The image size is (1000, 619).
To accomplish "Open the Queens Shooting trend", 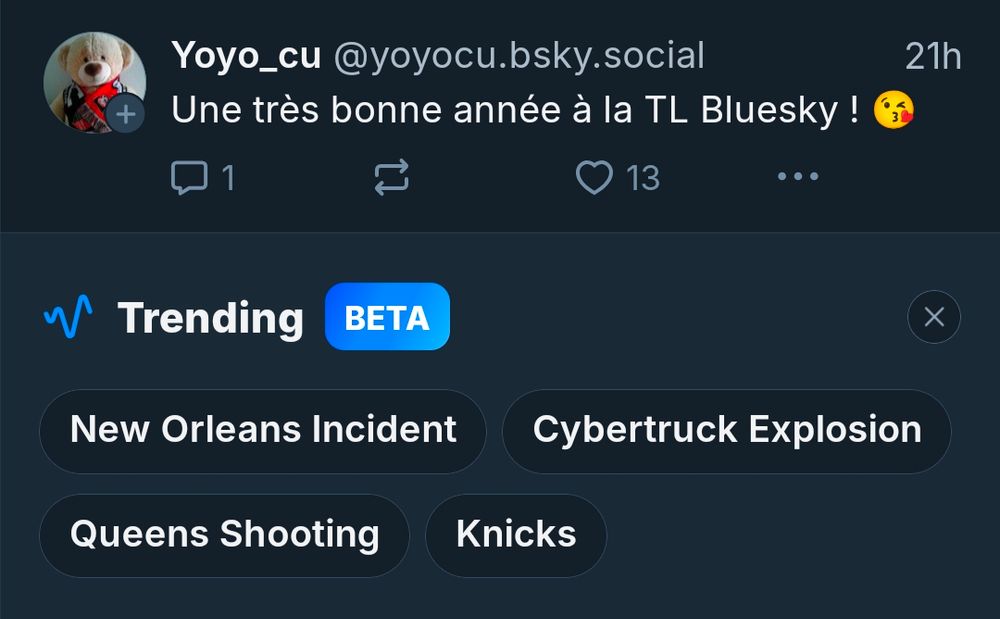I will click(x=223, y=535).
